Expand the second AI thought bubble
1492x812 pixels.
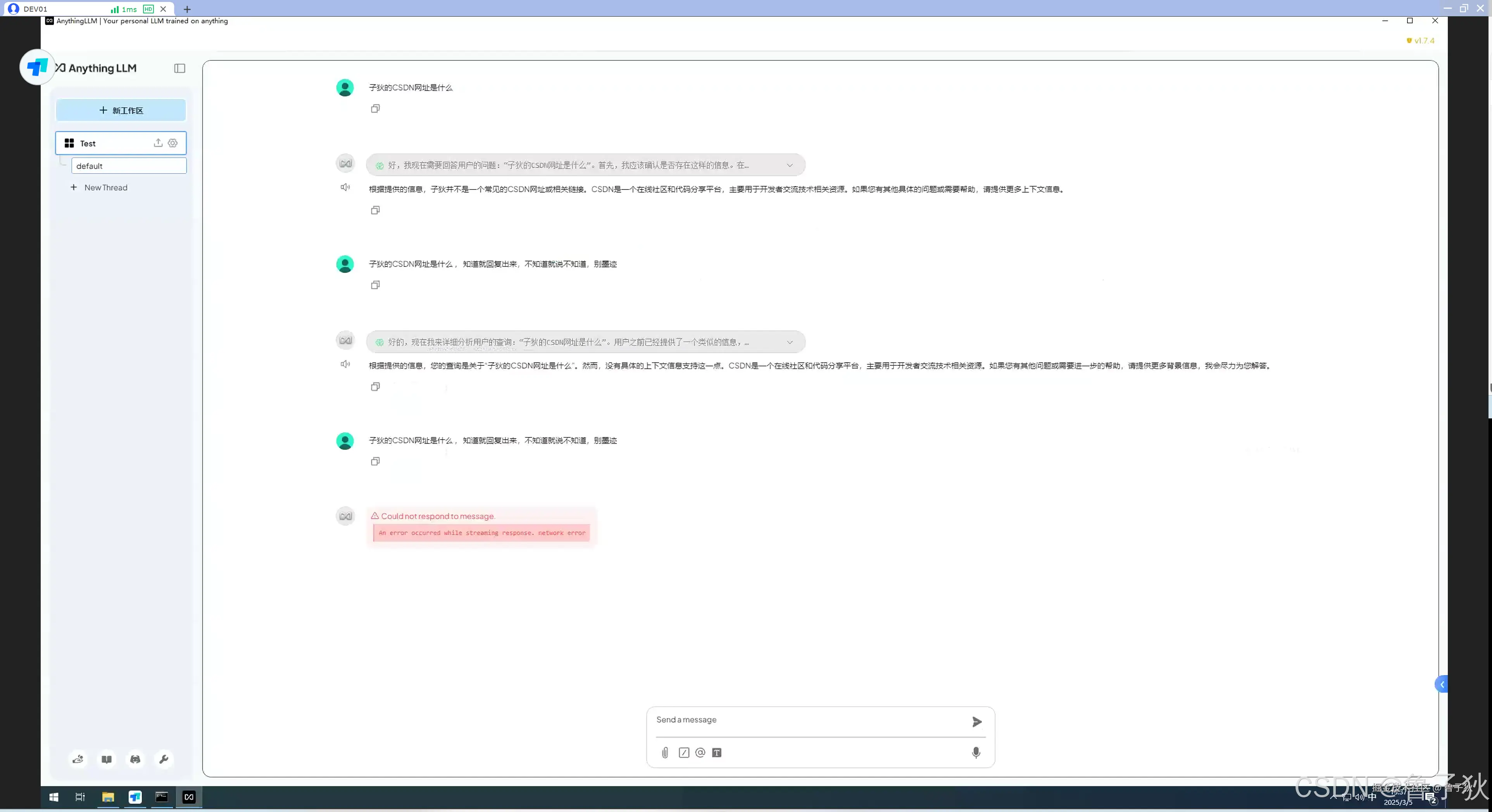click(x=790, y=342)
